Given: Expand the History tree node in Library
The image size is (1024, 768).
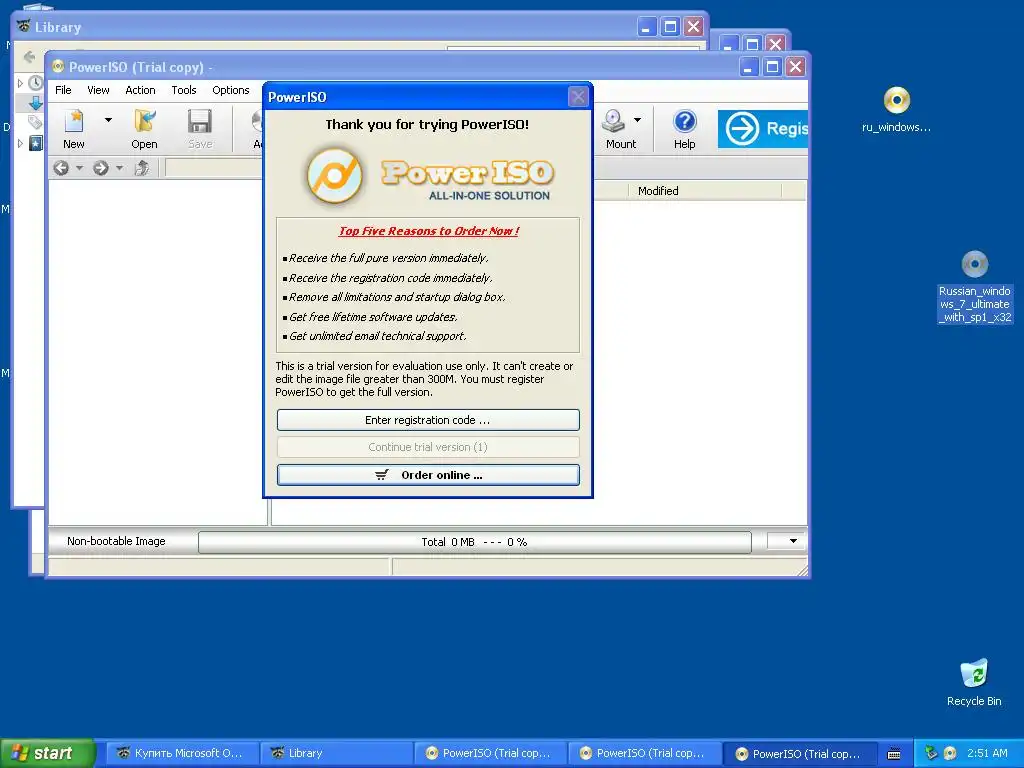Looking at the screenshot, I should point(20,83).
